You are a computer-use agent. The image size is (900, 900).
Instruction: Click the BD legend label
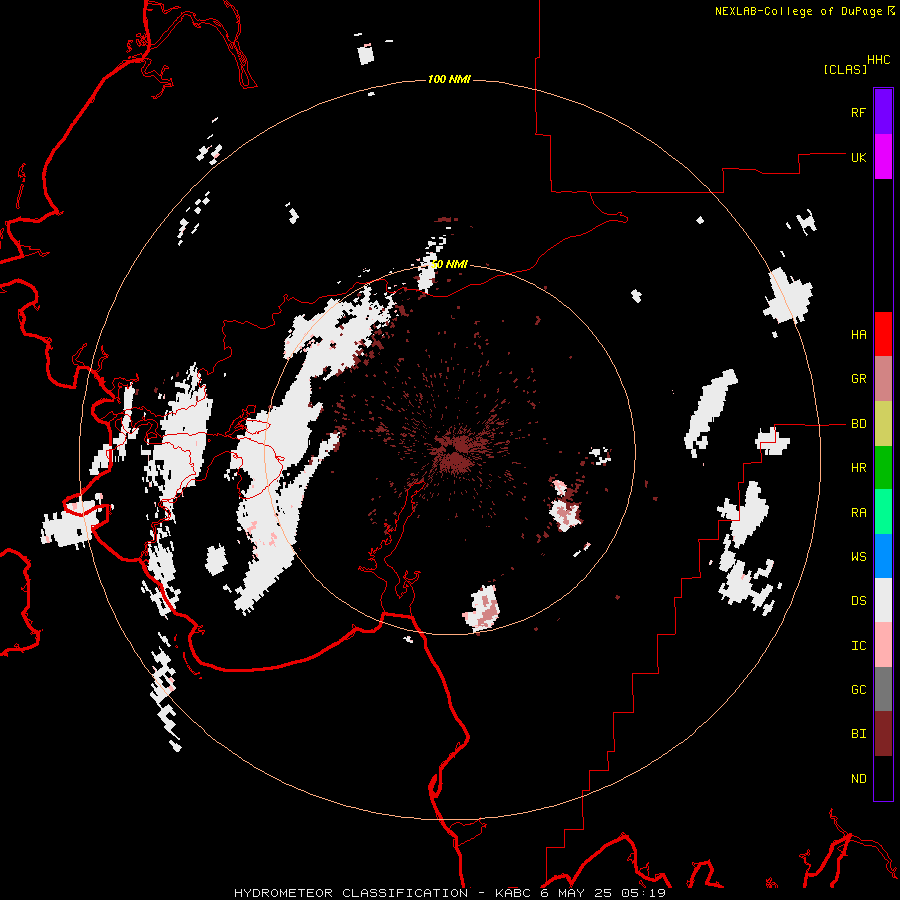click(x=858, y=424)
